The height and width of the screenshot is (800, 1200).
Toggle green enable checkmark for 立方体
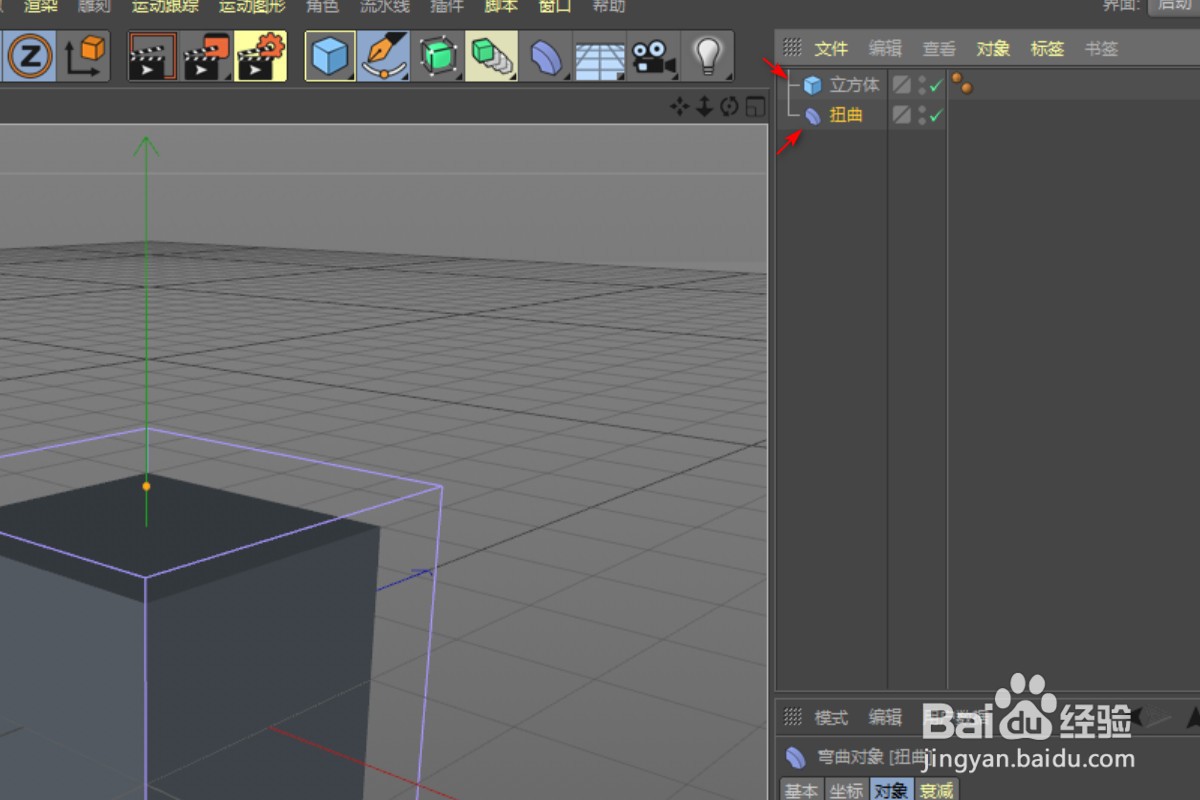(x=936, y=86)
